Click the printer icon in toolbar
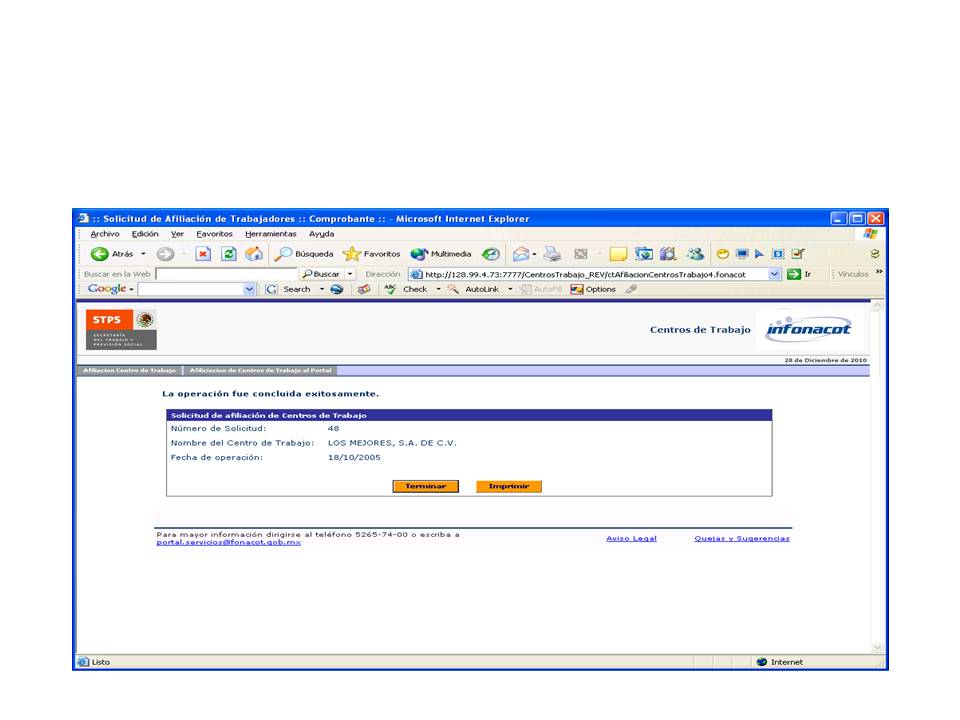The height and width of the screenshot is (720, 960). [552, 254]
